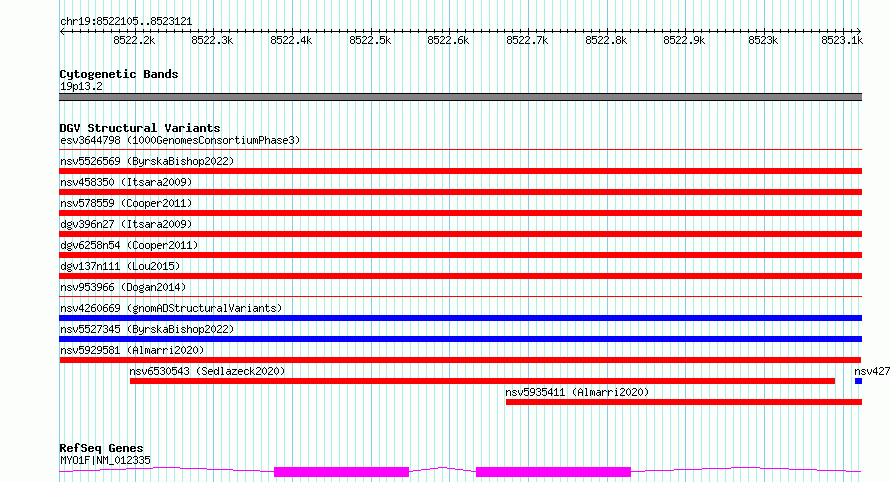Screen dimensions: 890x482
Task: Open variant nsv953966 (Dogan2014) label
Action: pyautogui.click(x=123, y=287)
